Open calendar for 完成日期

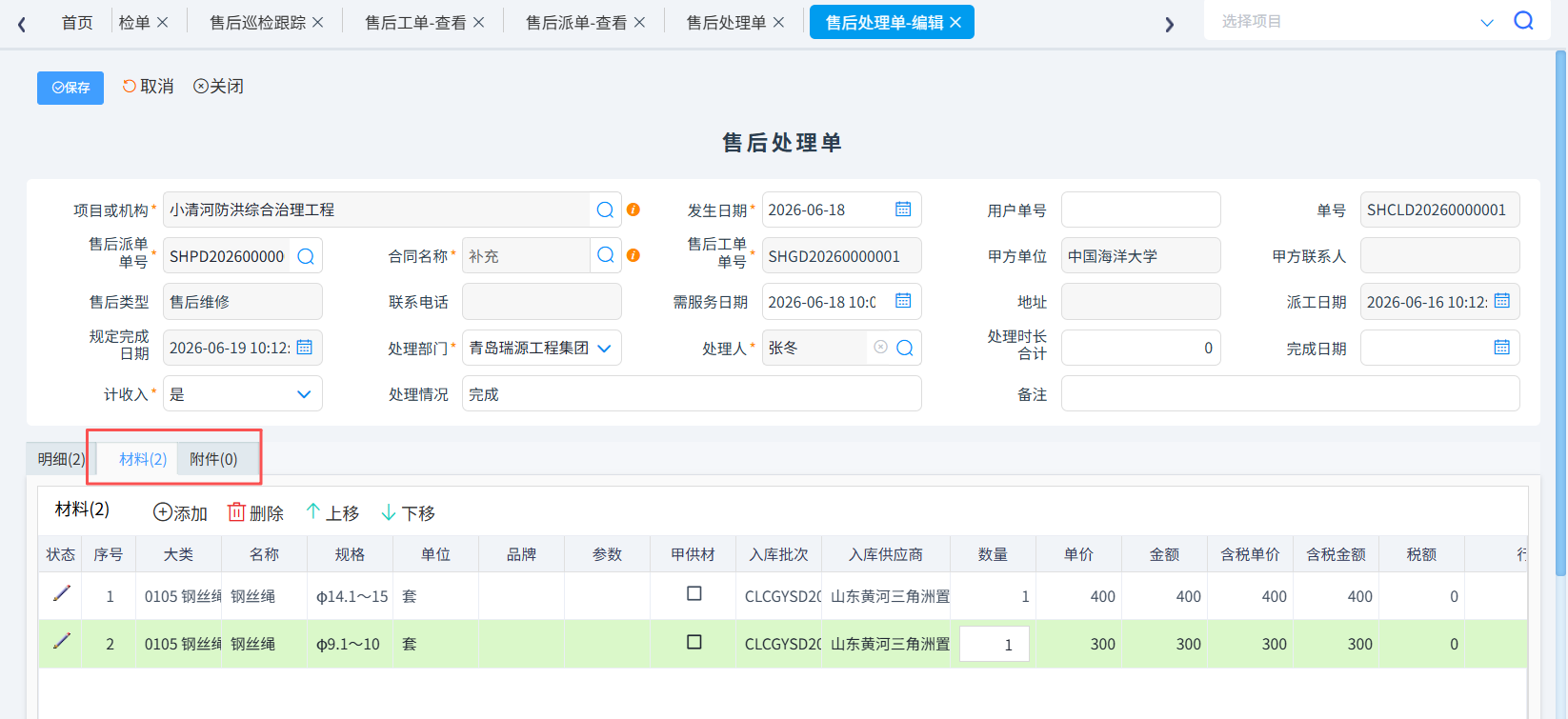(x=1502, y=348)
